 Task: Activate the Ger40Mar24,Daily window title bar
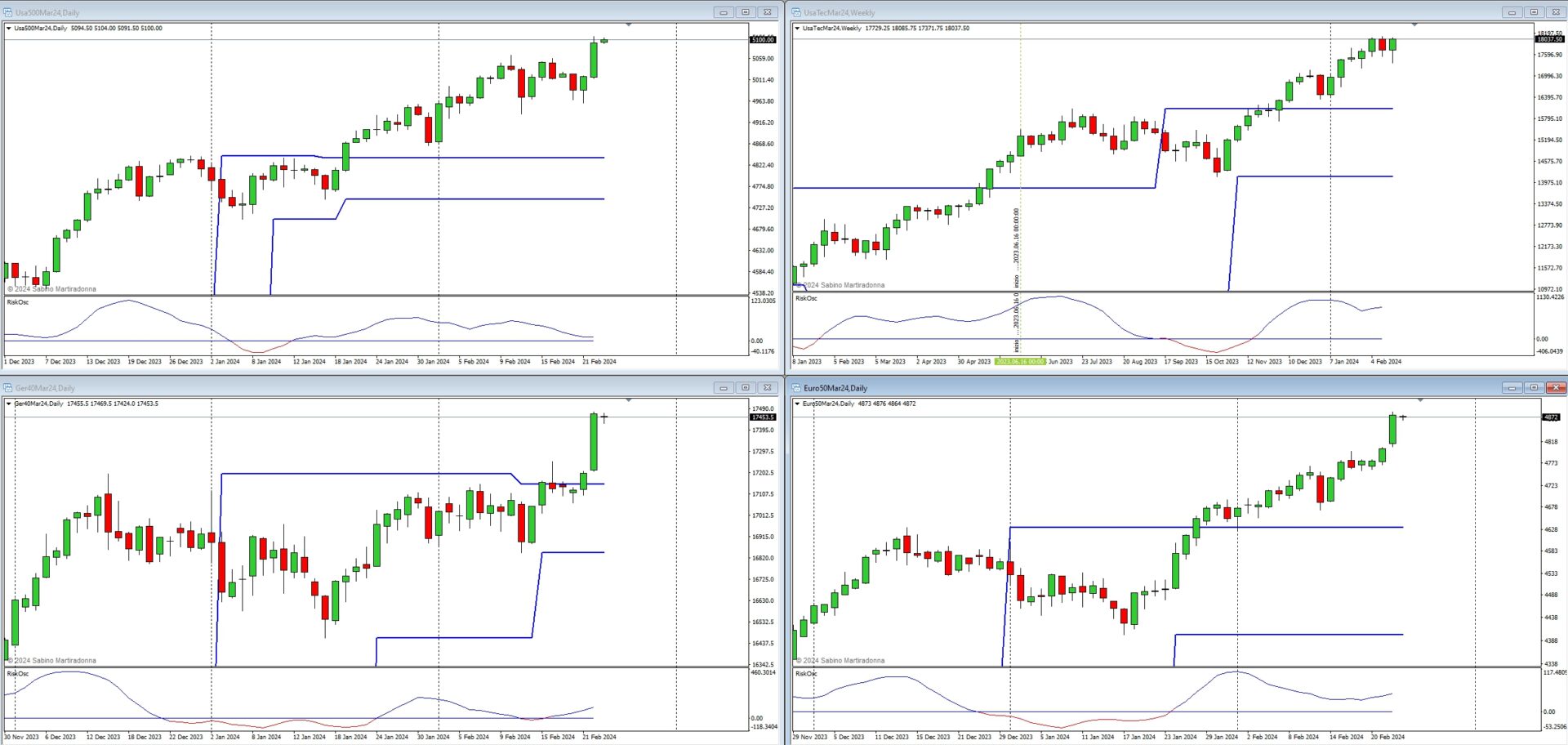pyautogui.click(x=327, y=388)
